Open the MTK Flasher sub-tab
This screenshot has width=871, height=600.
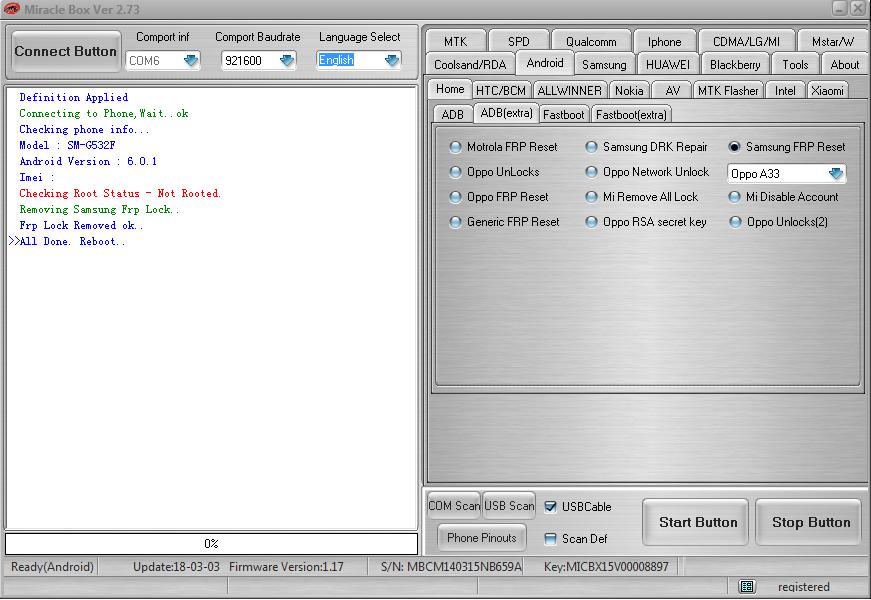click(728, 91)
